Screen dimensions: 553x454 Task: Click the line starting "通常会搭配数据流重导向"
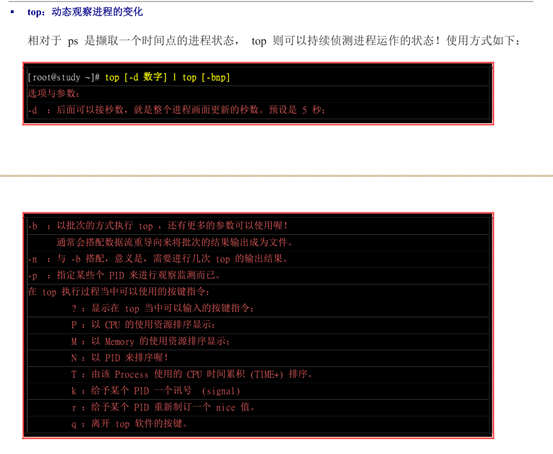175,242
